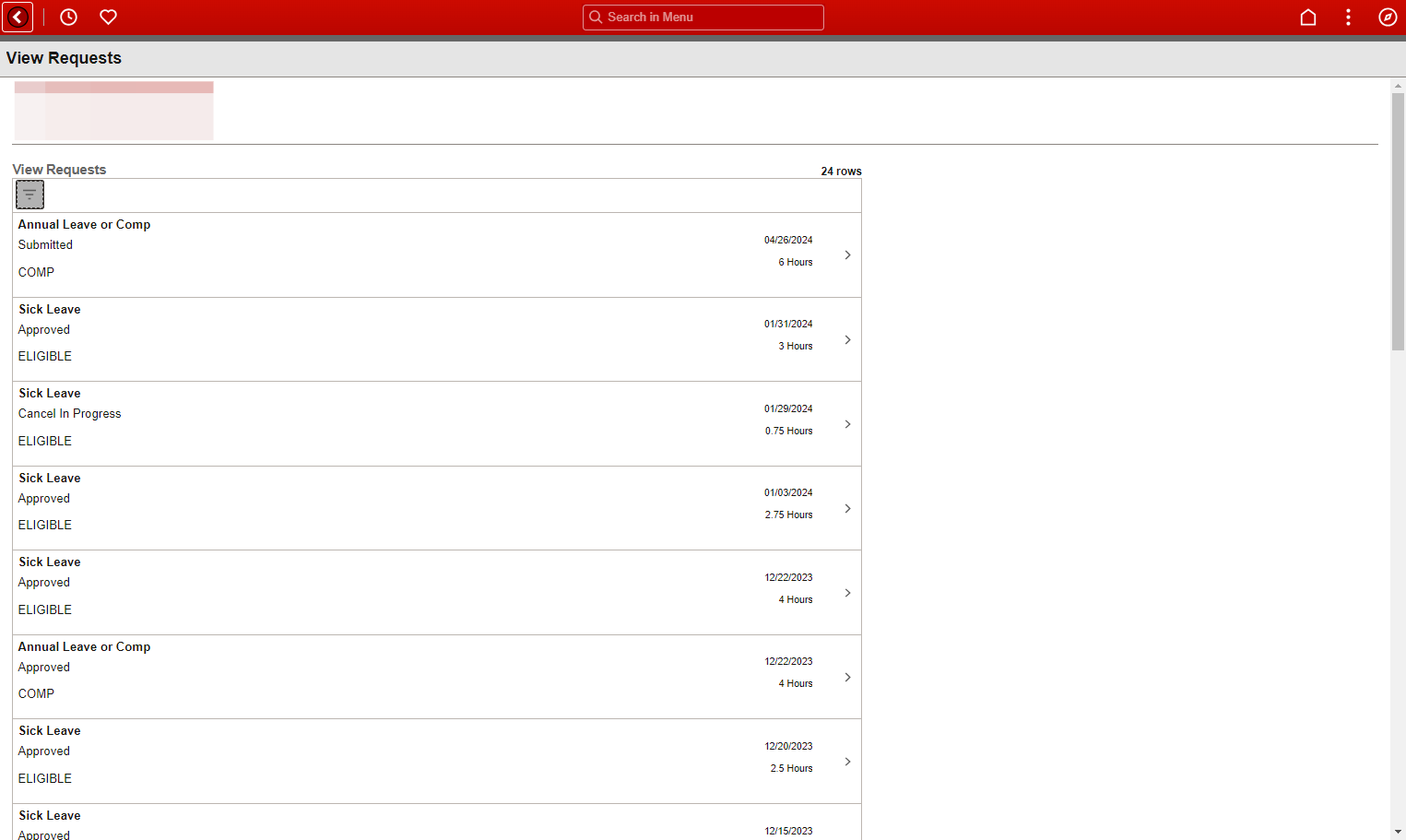Screen dimensions: 1406x840
Task: Expand the 12/20/2023 Sick Leave chevron
Action: pos(847,762)
